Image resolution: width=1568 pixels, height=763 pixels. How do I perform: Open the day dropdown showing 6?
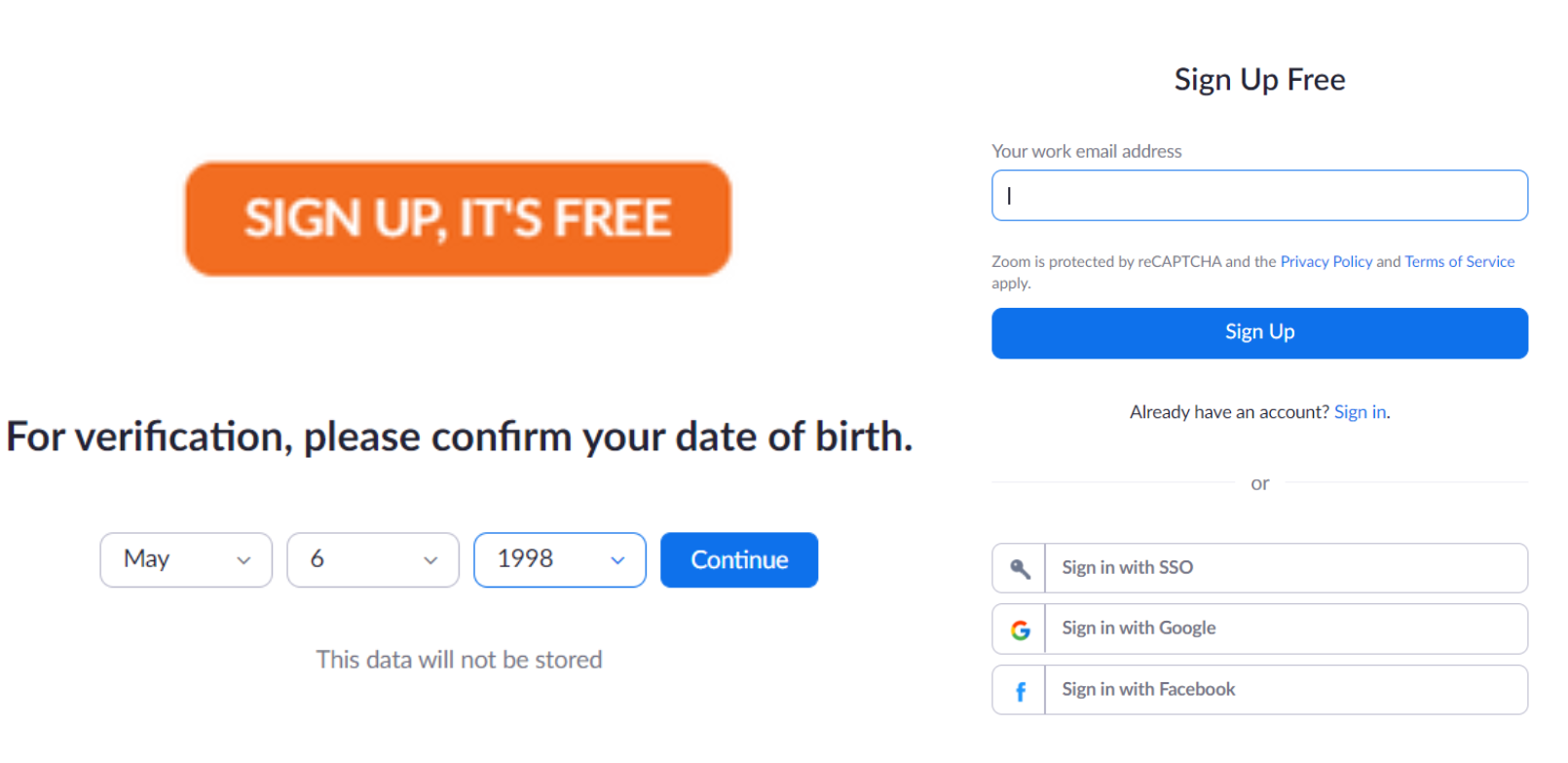point(373,559)
